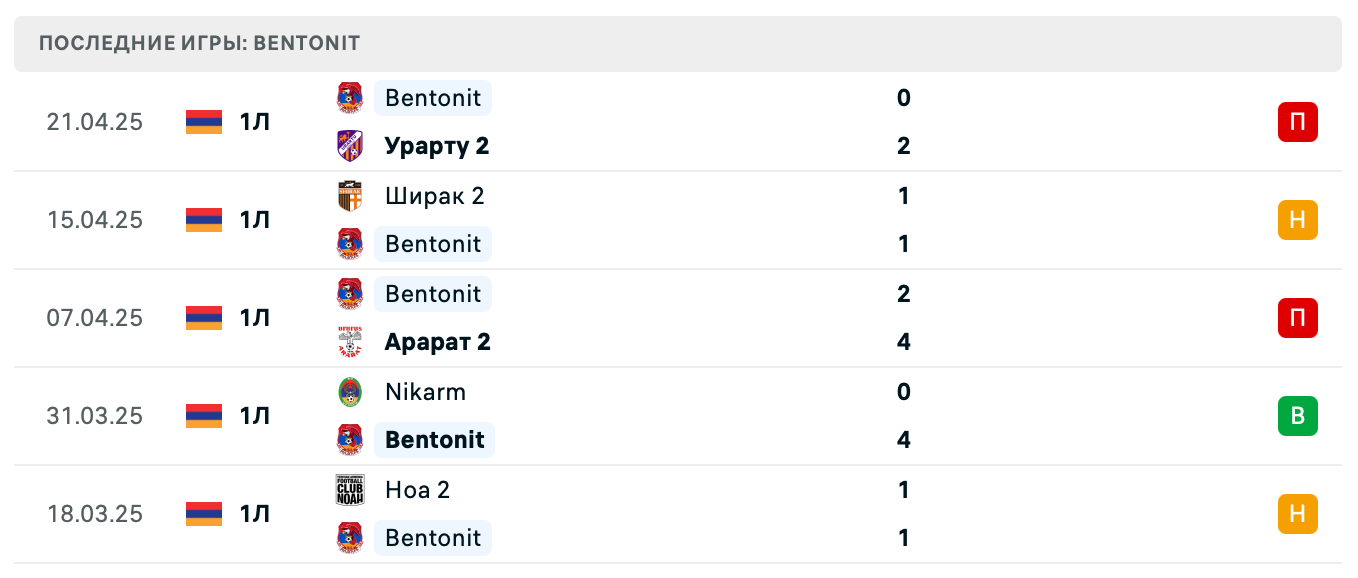Screen dimensions: 1358x578
Task: Click the Последние игры: Bentonit header
Action: click(200, 44)
